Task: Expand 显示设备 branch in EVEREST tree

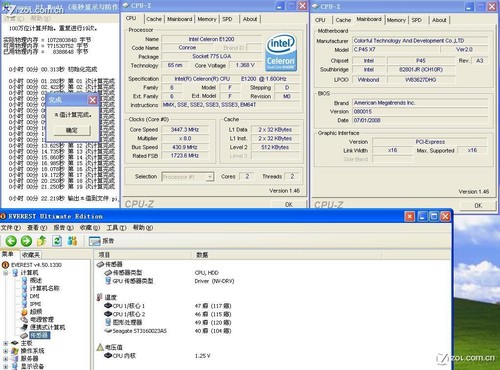Action: pos(6,366)
